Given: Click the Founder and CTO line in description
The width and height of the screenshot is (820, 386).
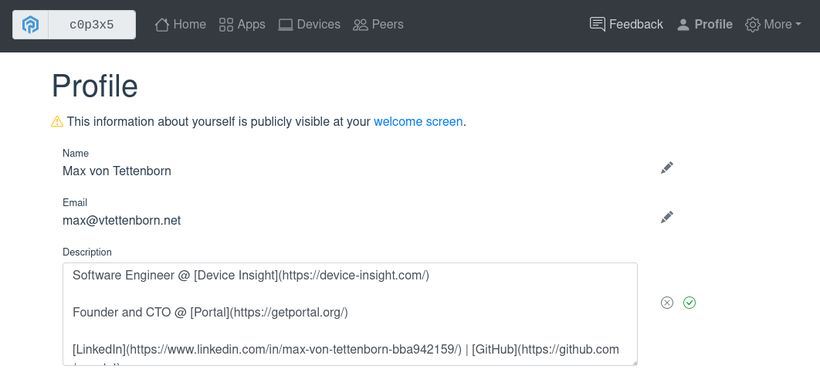Looking at the screenshot, I should point(210,313).
